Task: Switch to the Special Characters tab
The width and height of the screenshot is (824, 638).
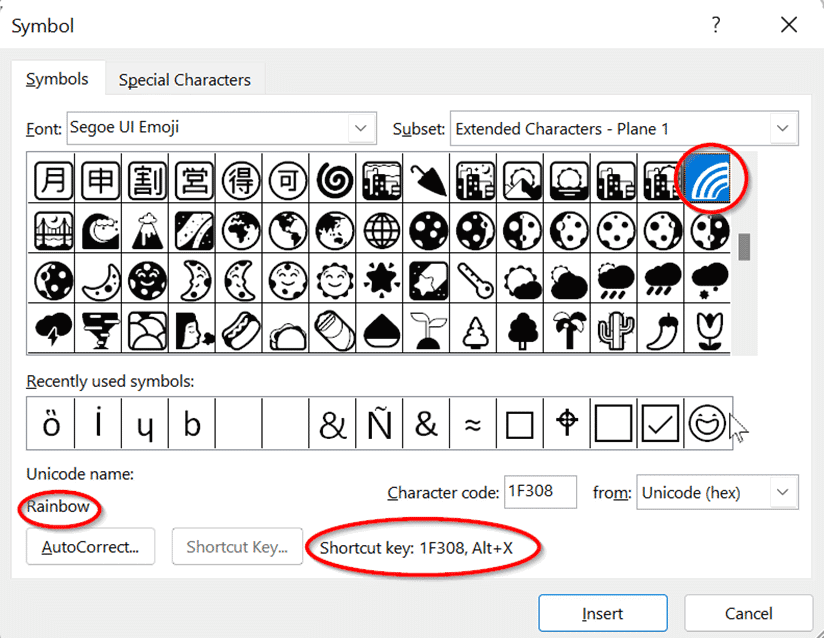Action: point(184,80)
